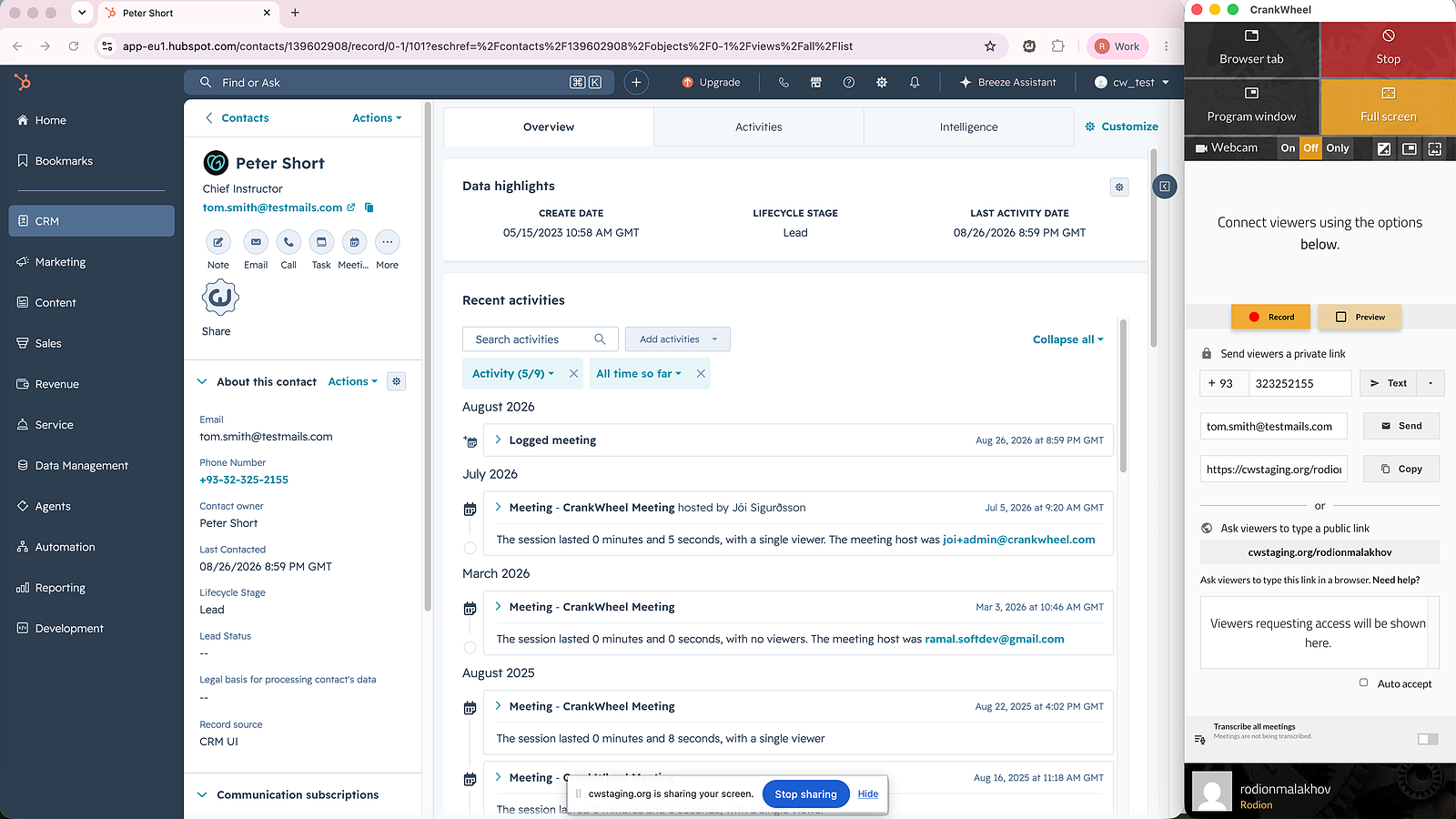
Task: Click the rodionmalakhov profile thumbnail
Action: (x=1212, y=792)
